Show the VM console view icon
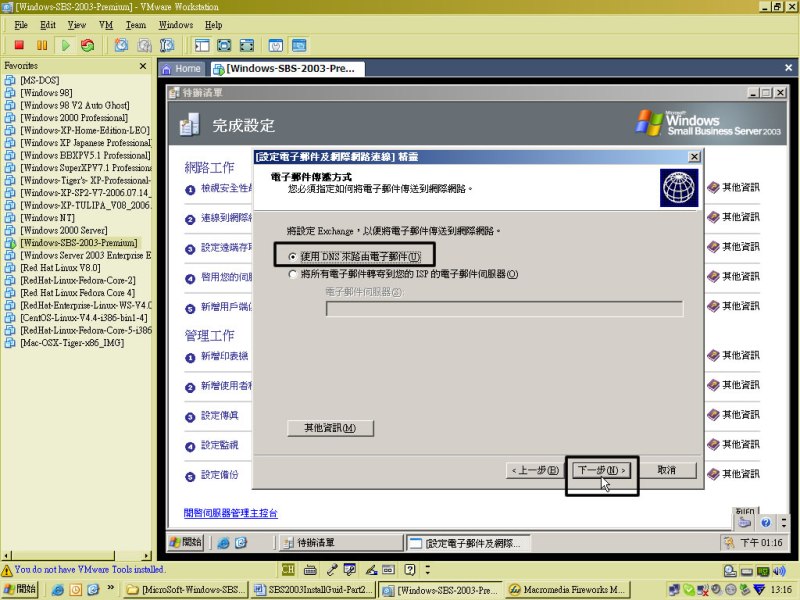Image resolution: width=800 pixels, height=600 pixels. pyautogui.click(x=299, y=45)
